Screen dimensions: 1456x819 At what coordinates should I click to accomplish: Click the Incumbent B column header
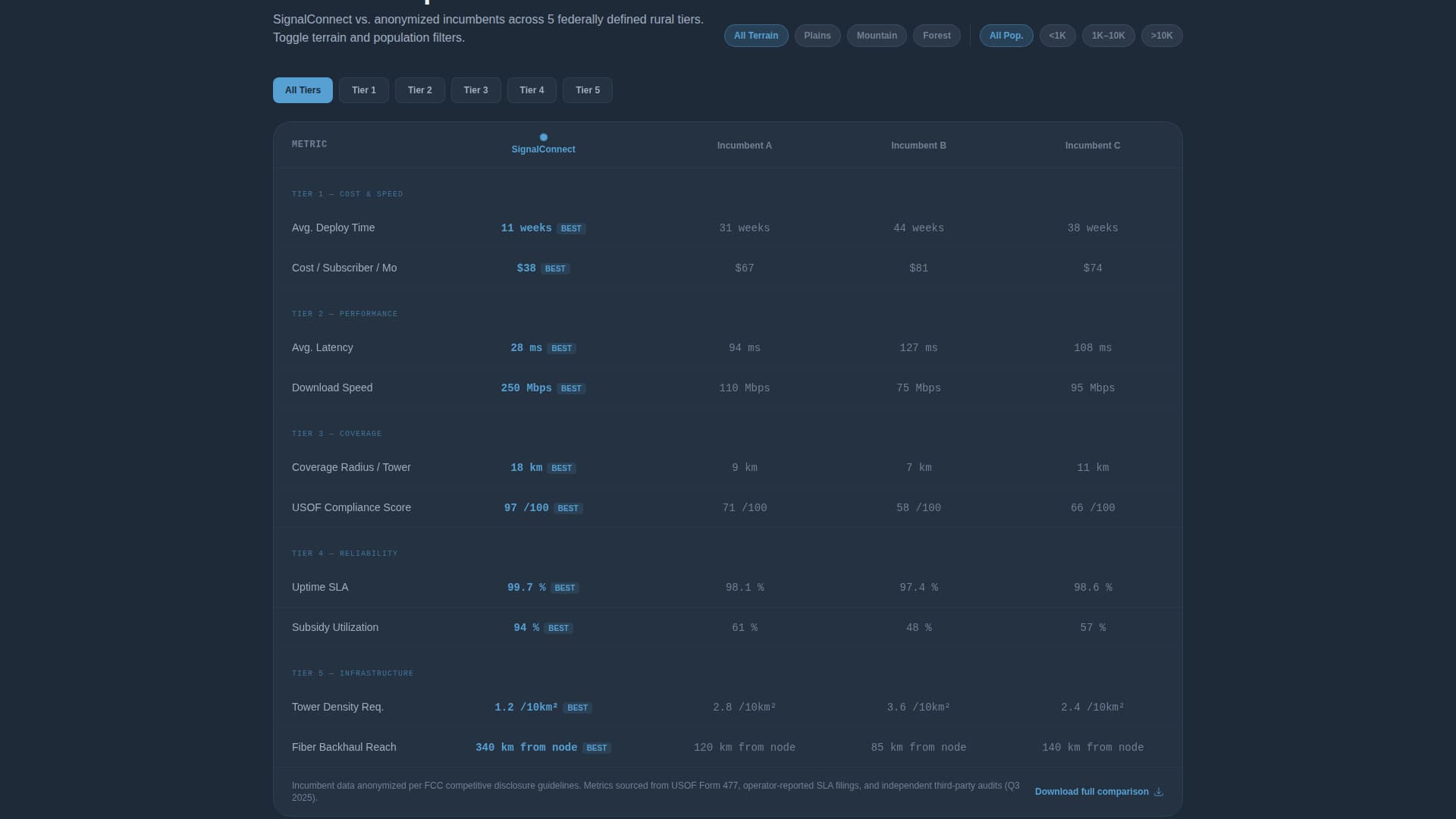[918, 146]
